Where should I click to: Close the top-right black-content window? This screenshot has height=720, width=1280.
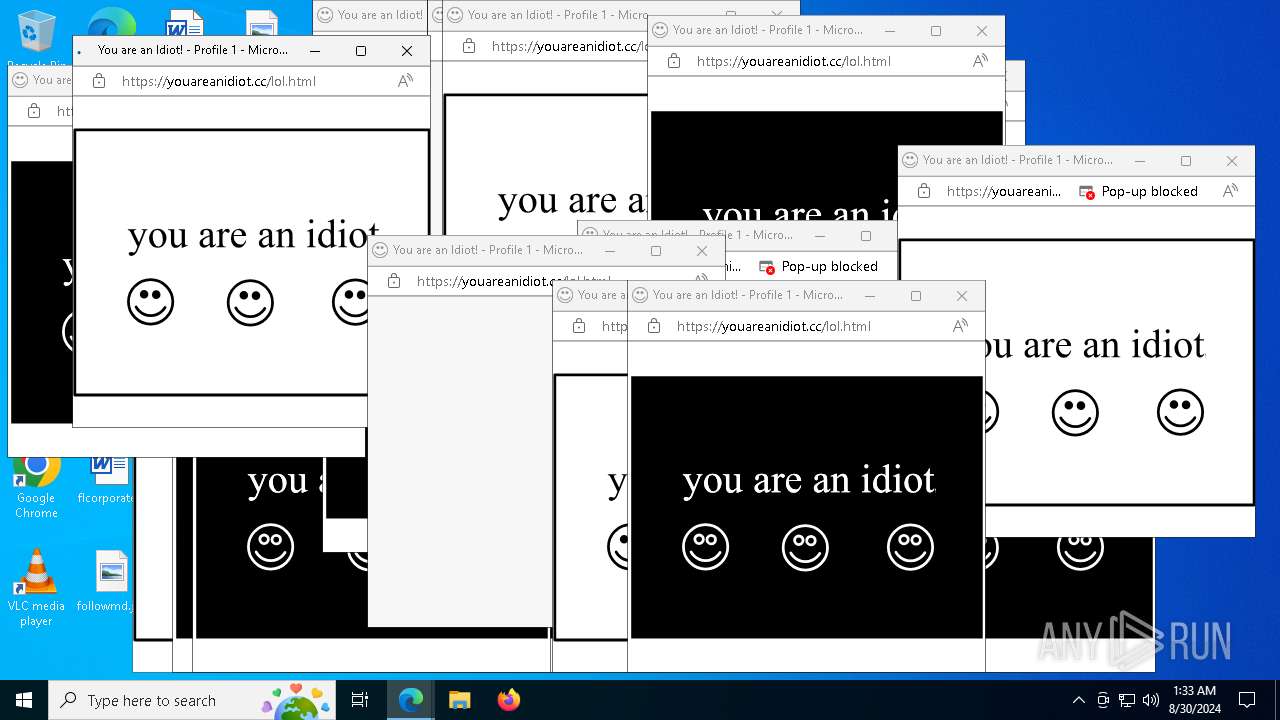tap(982, 30)
